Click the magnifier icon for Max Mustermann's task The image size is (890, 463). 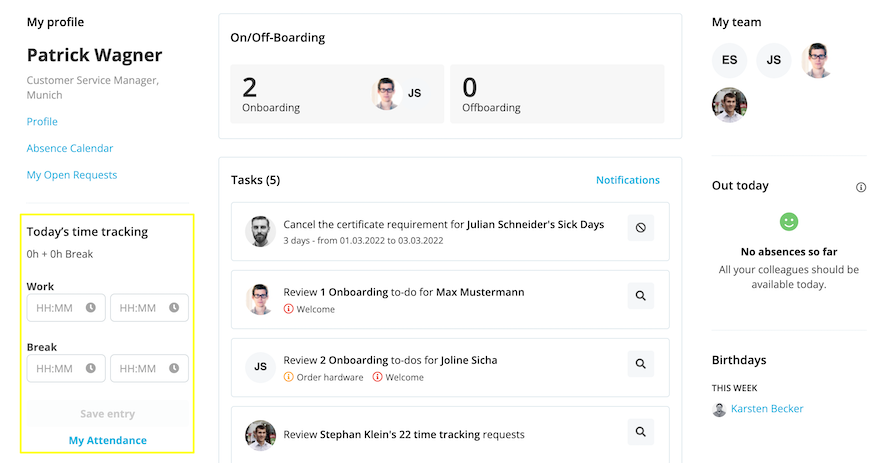click(x=641, y=296)
